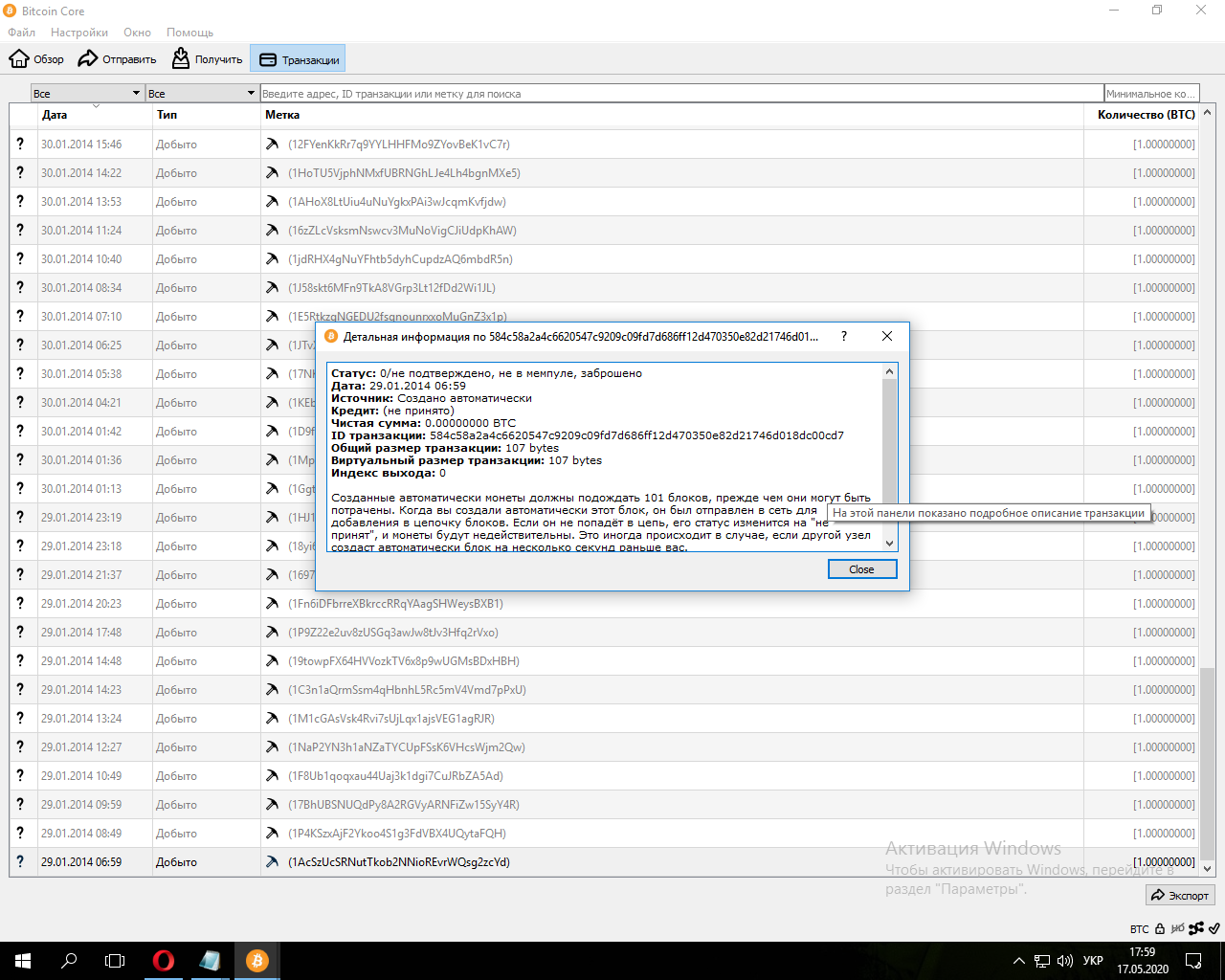
Task: Click the unconfirmed status icon for 30.01.2014 15:46
Action: 20,145
